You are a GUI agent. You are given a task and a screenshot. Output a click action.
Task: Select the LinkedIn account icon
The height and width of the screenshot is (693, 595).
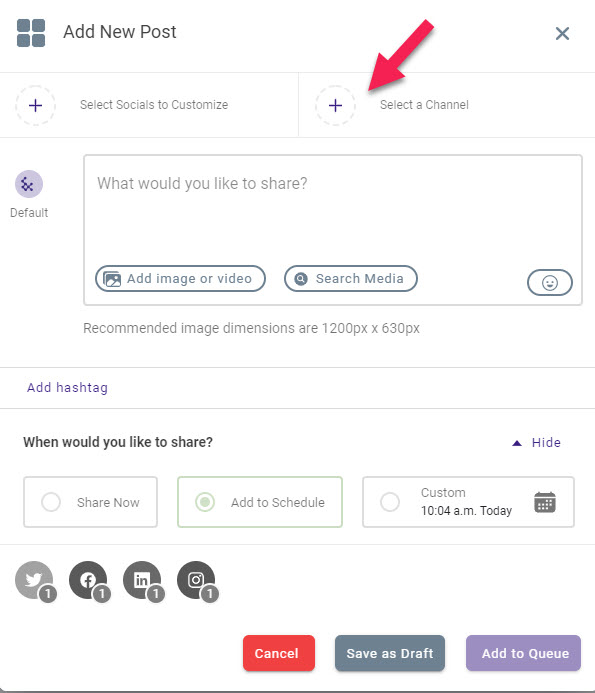pos(142,580)
